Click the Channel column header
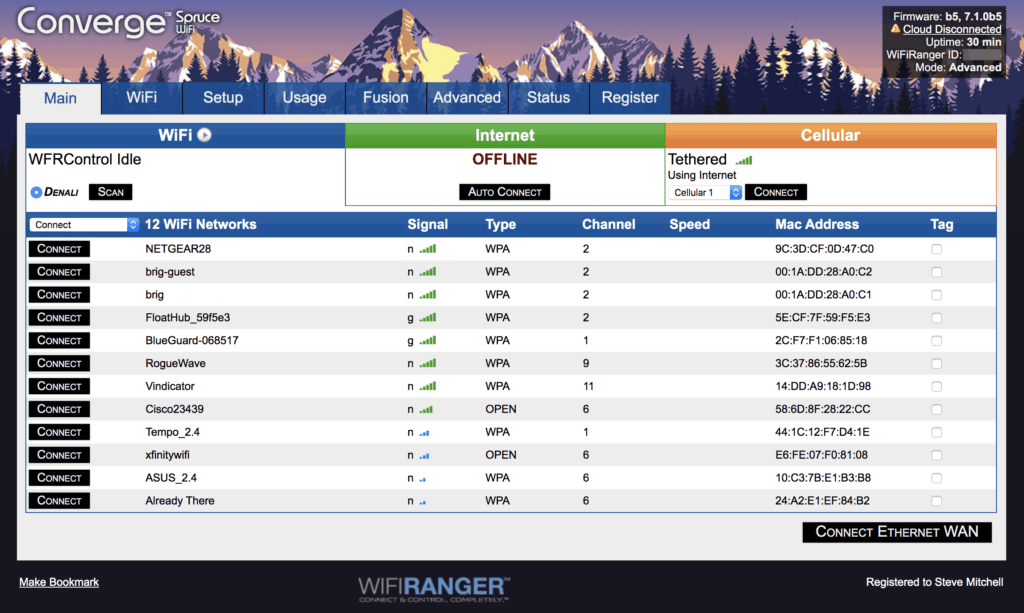This screenshot has height=613, width=1024. click(x=608, y=225)
